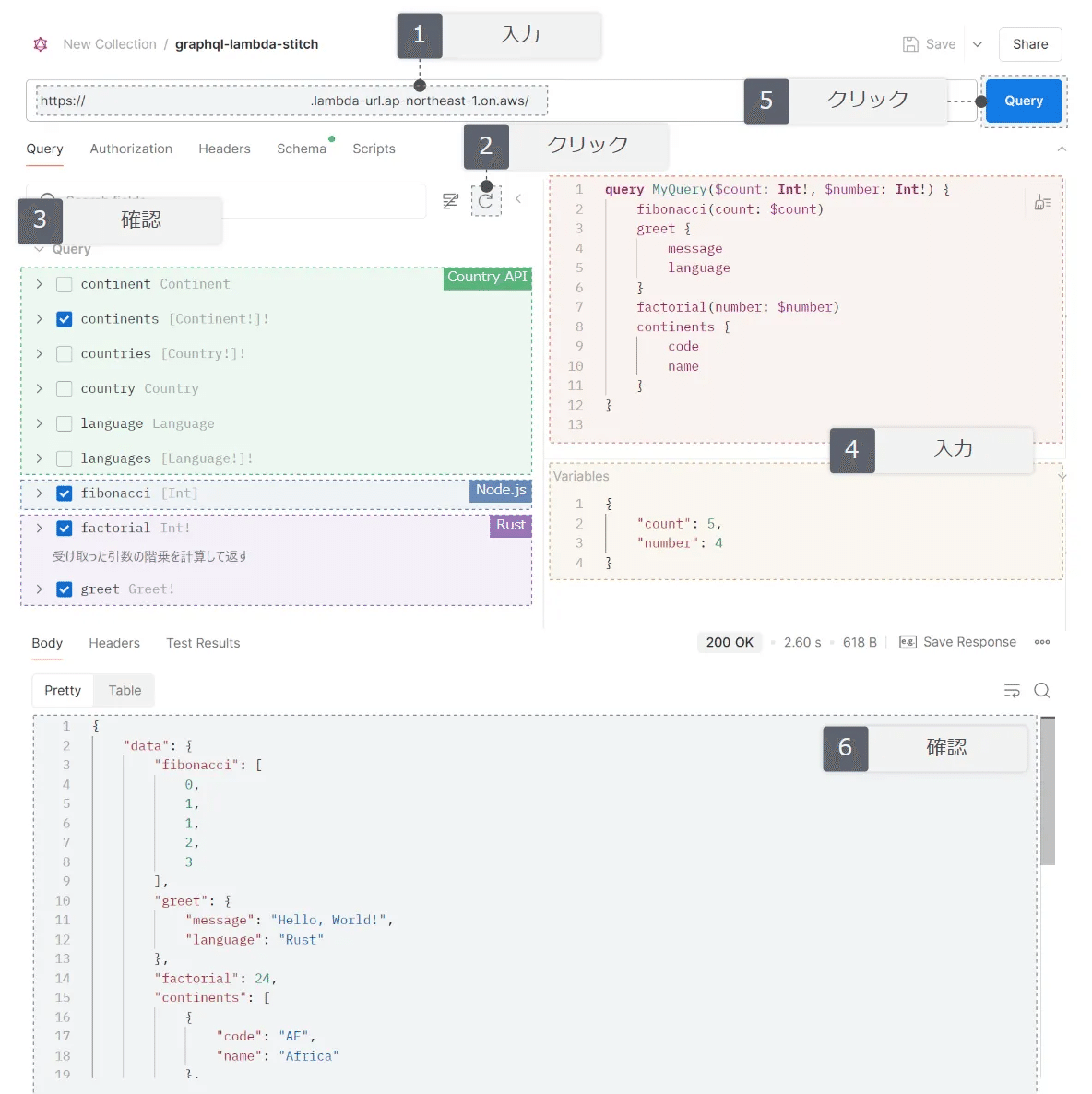1092x1094 pixels.
Task: Run the request with the blue Query button
Action: (1023, 101)
